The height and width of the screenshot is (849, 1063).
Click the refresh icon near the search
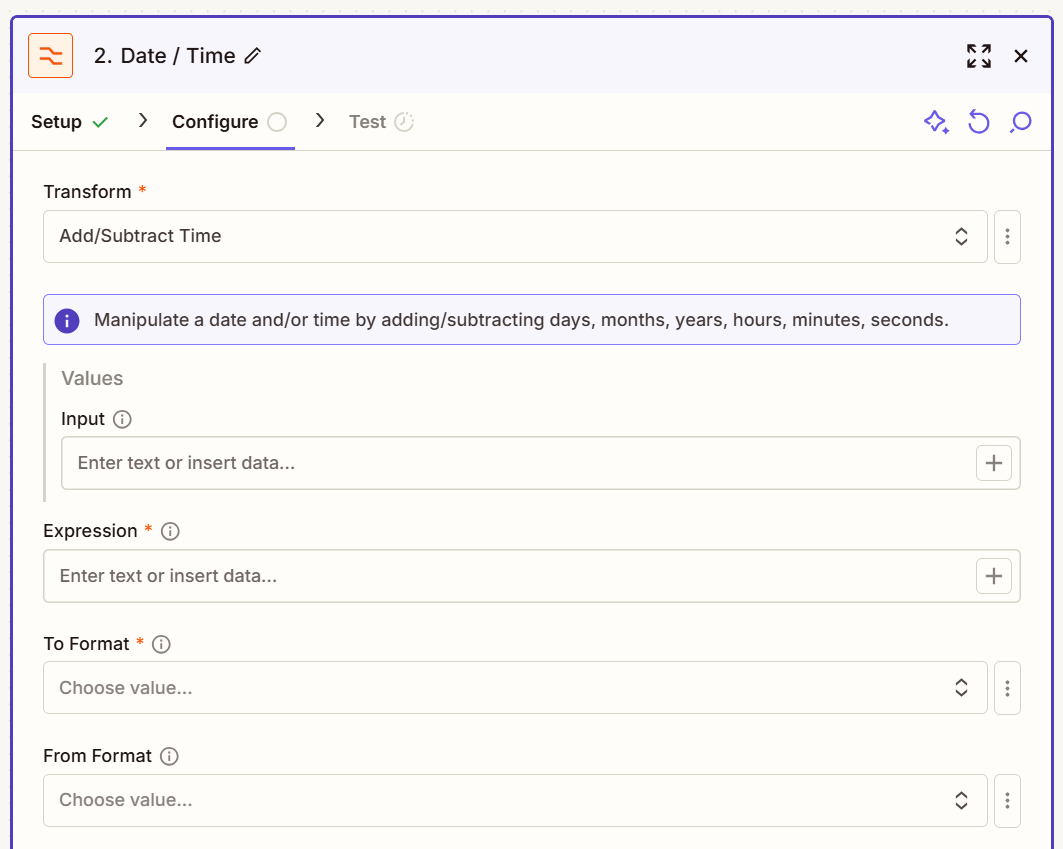(978, 121)
